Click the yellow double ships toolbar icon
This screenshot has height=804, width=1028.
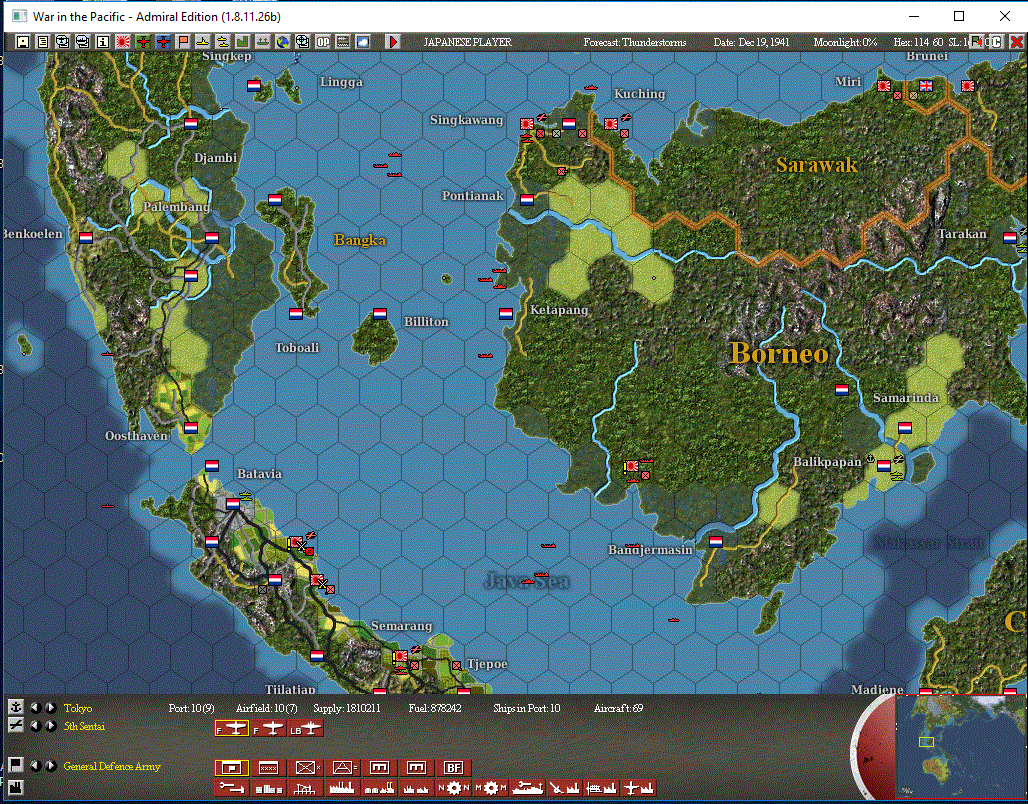pyautogui.click(x=223, y=42)
